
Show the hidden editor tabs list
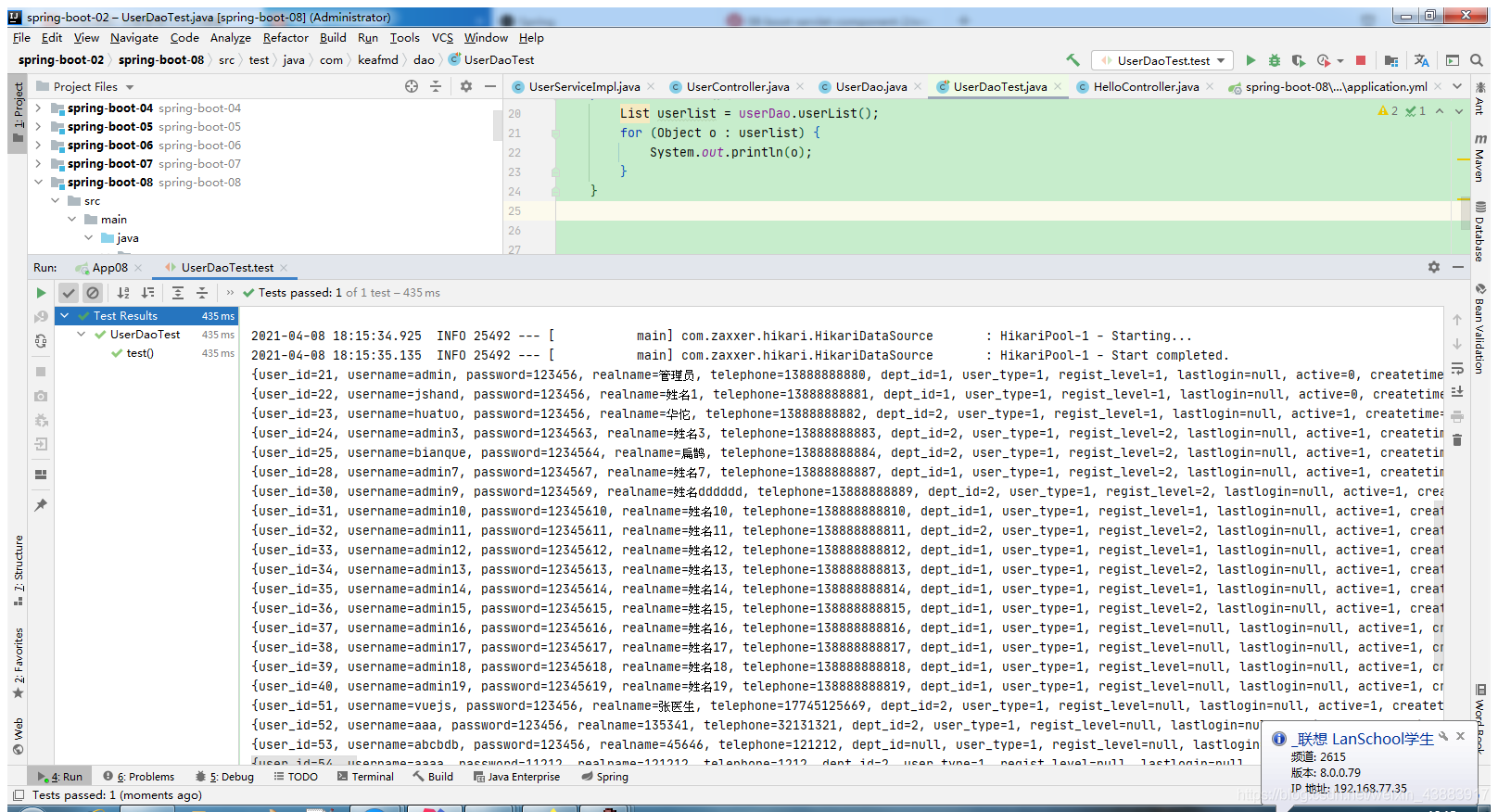pos(1457,86)
